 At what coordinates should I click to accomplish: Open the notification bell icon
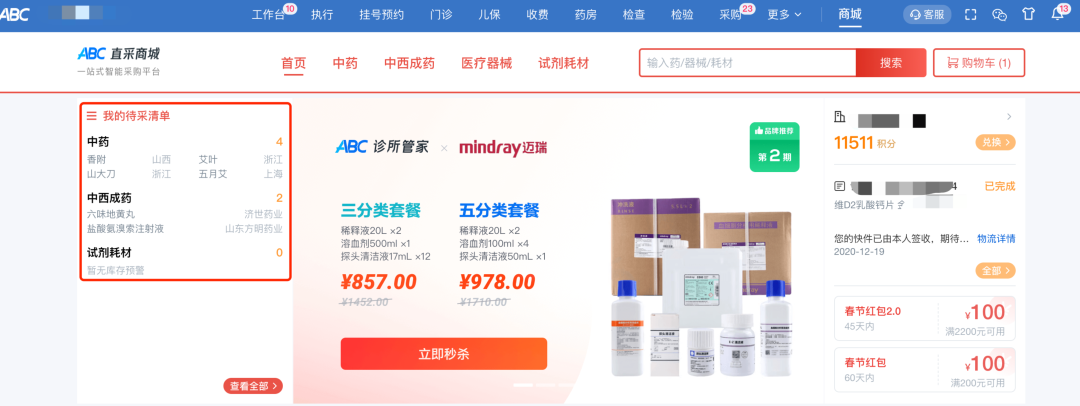(x=1057, y=14)
